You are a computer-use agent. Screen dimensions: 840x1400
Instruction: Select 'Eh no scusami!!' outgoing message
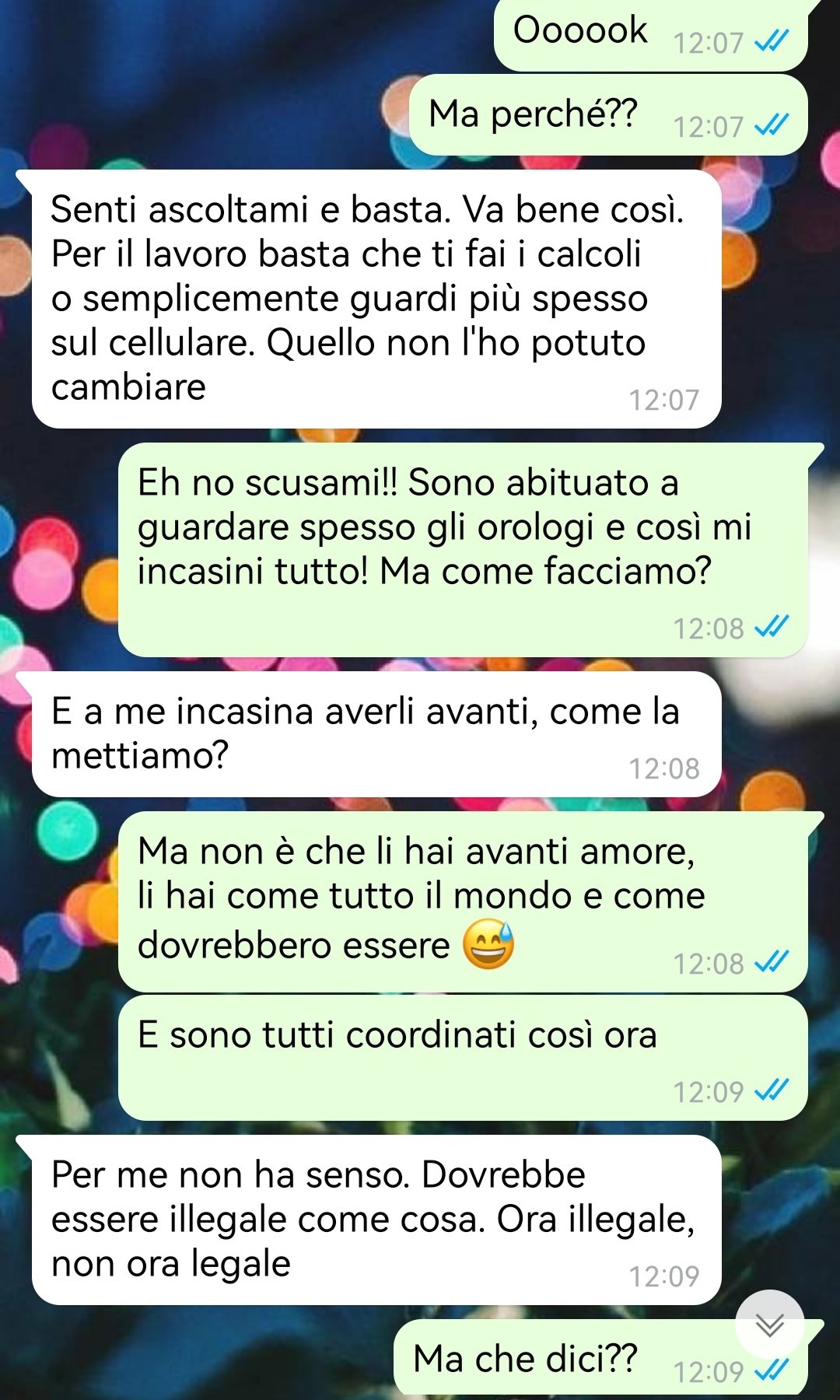(x=463, y=550)
